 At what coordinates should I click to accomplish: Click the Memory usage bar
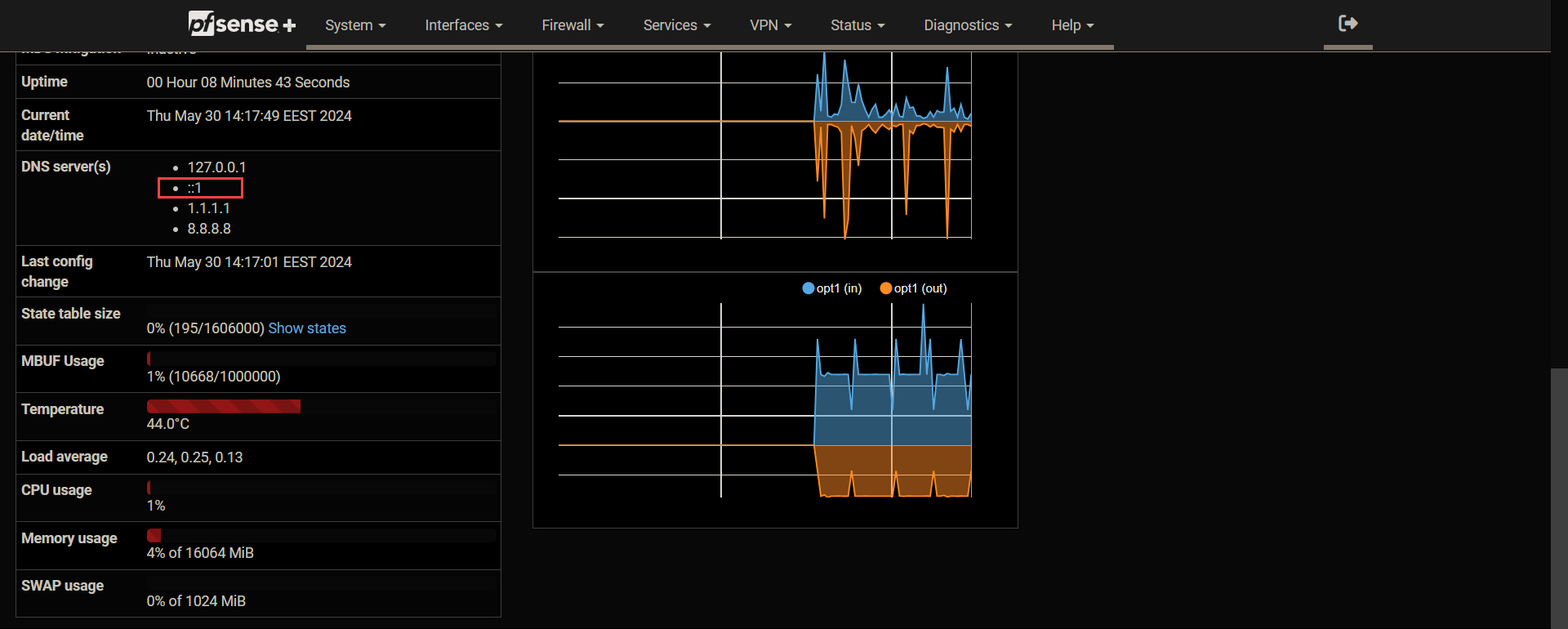321,535
